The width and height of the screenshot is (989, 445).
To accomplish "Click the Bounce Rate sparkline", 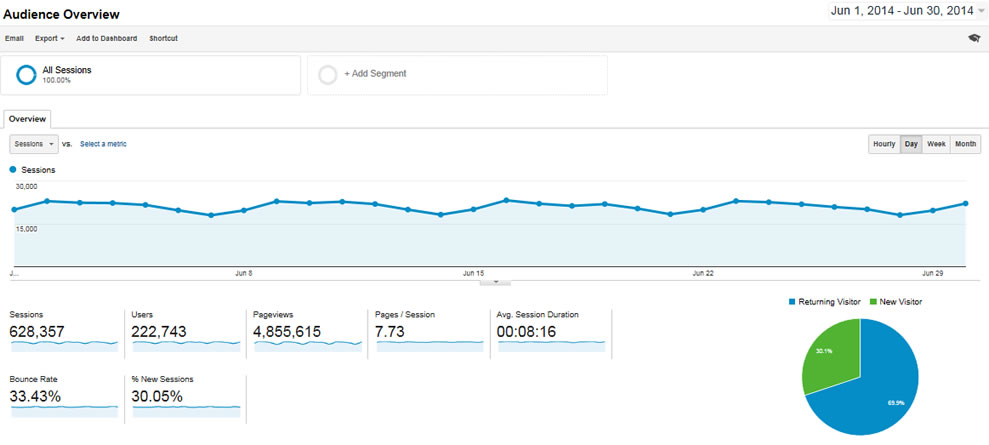I will coord(64,408).
